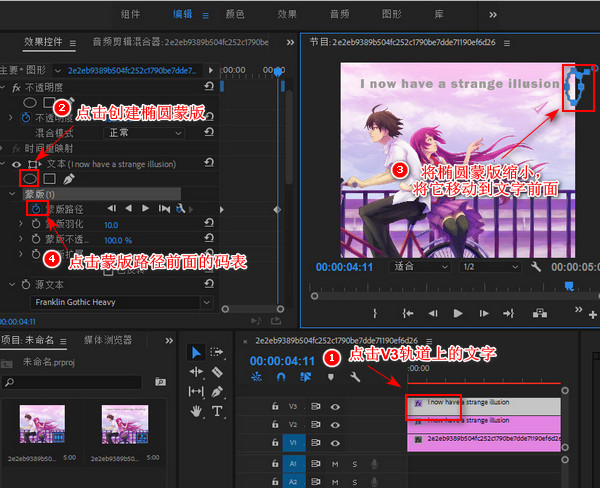Toggle timeline snap magnet icon
This screenshot has width=600, height=488.
click(x=281, y=377)
